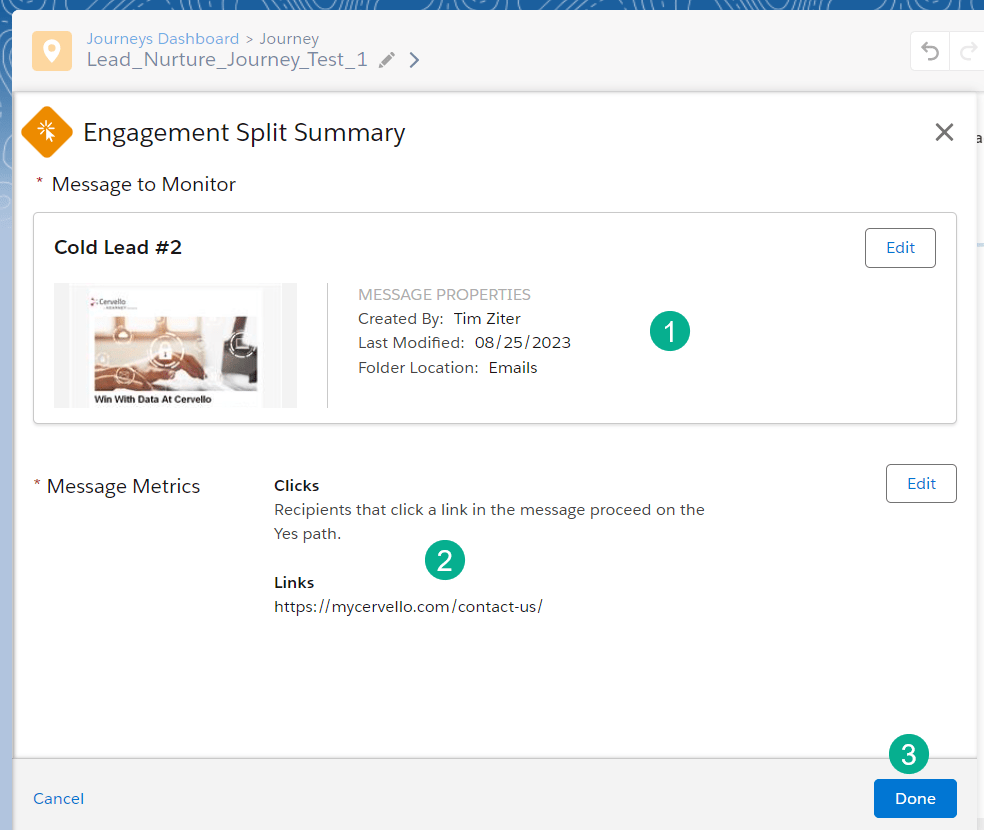Edit the Cold Lead #2 message
The width and height of the screenshot is (984, 830).
(900, 248)
